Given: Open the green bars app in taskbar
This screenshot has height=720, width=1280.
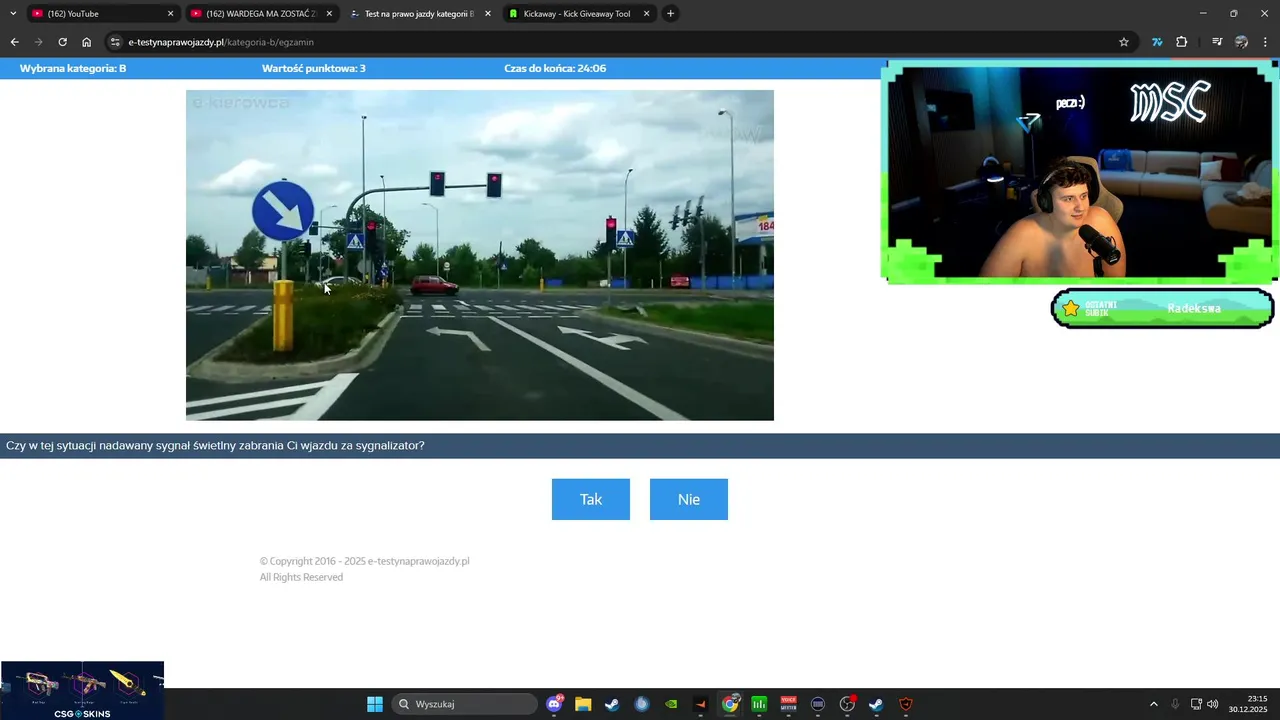Looking at the screenshot, I should [x=760, y=704].
